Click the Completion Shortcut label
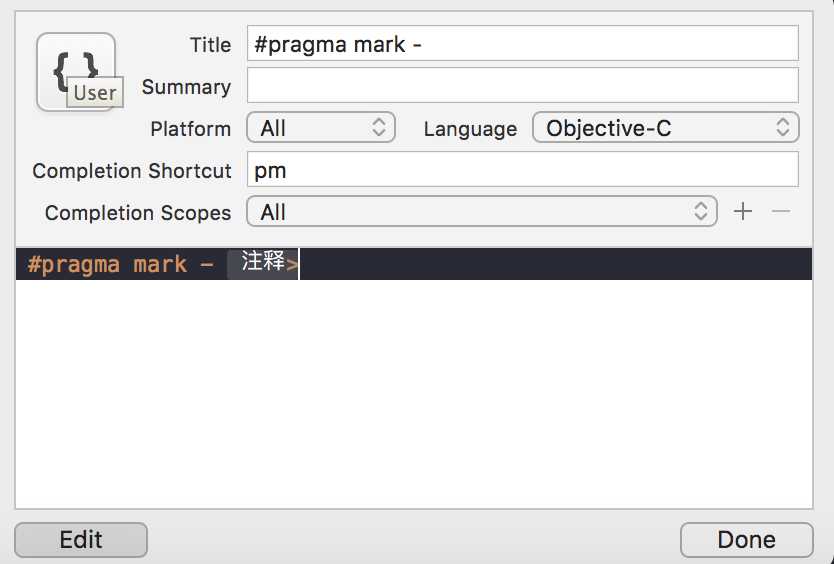Image resolution: width=834 pixels, height=564 pixels. pyautogui.click(x=132, y=171)
